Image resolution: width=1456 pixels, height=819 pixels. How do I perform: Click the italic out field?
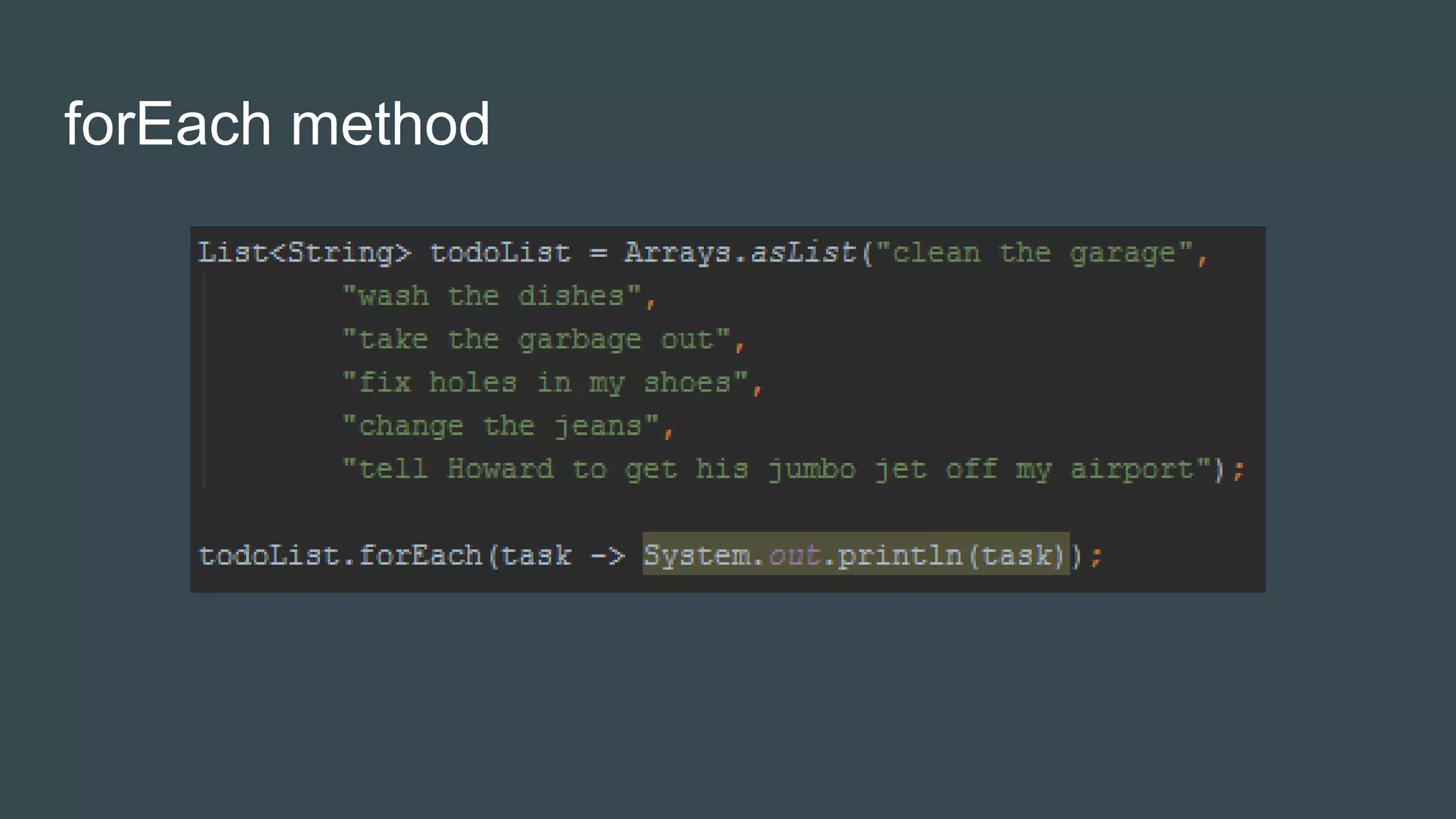pos(794,555)
